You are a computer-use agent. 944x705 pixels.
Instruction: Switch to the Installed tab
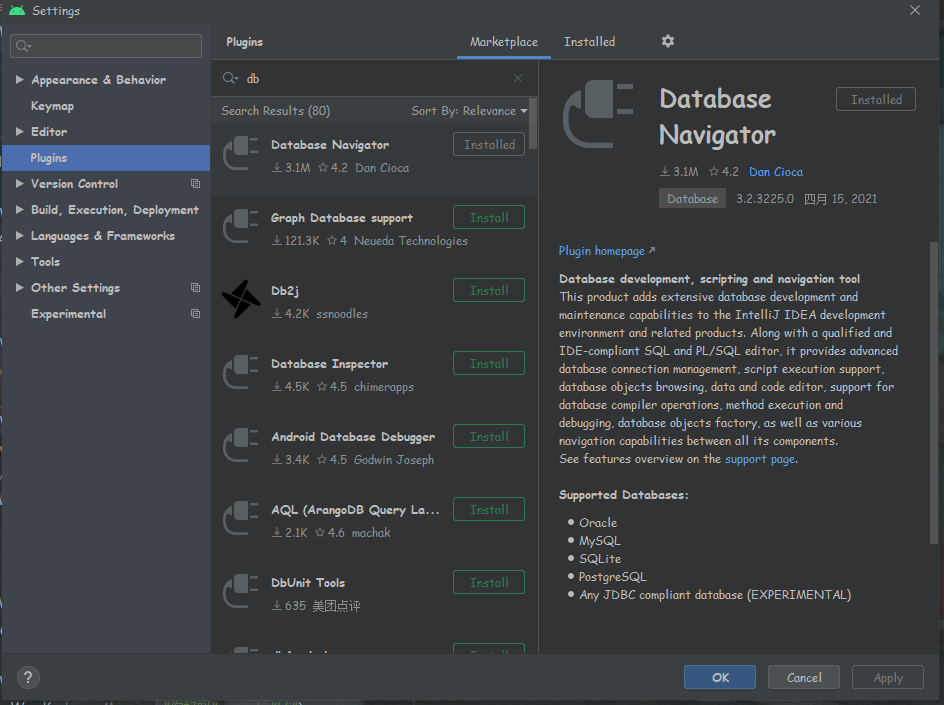(589, 42)
